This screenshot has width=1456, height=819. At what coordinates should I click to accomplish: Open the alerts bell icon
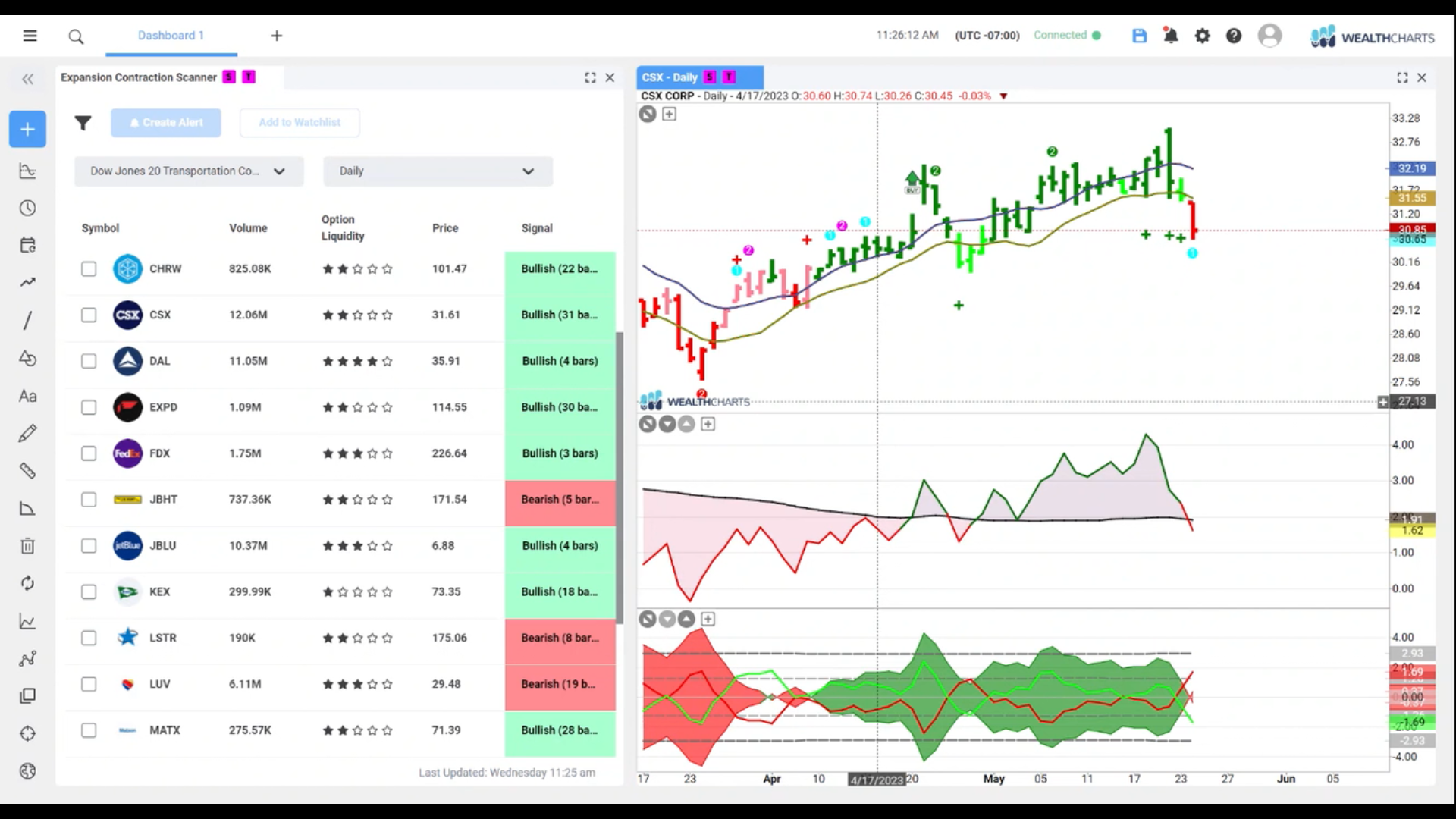(1171, 36)
